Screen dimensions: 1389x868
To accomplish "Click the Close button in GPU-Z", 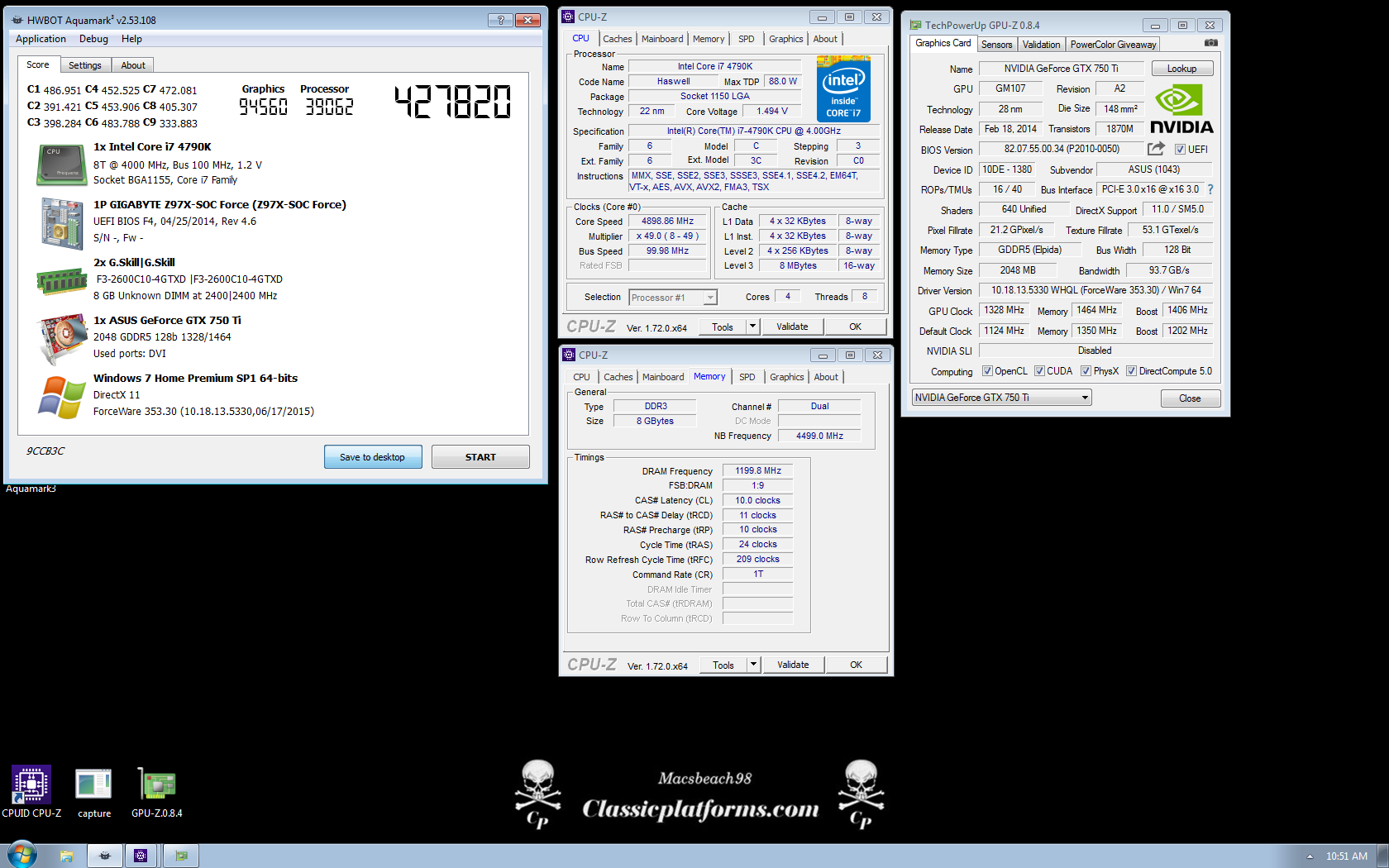I will click(1190, 398).
